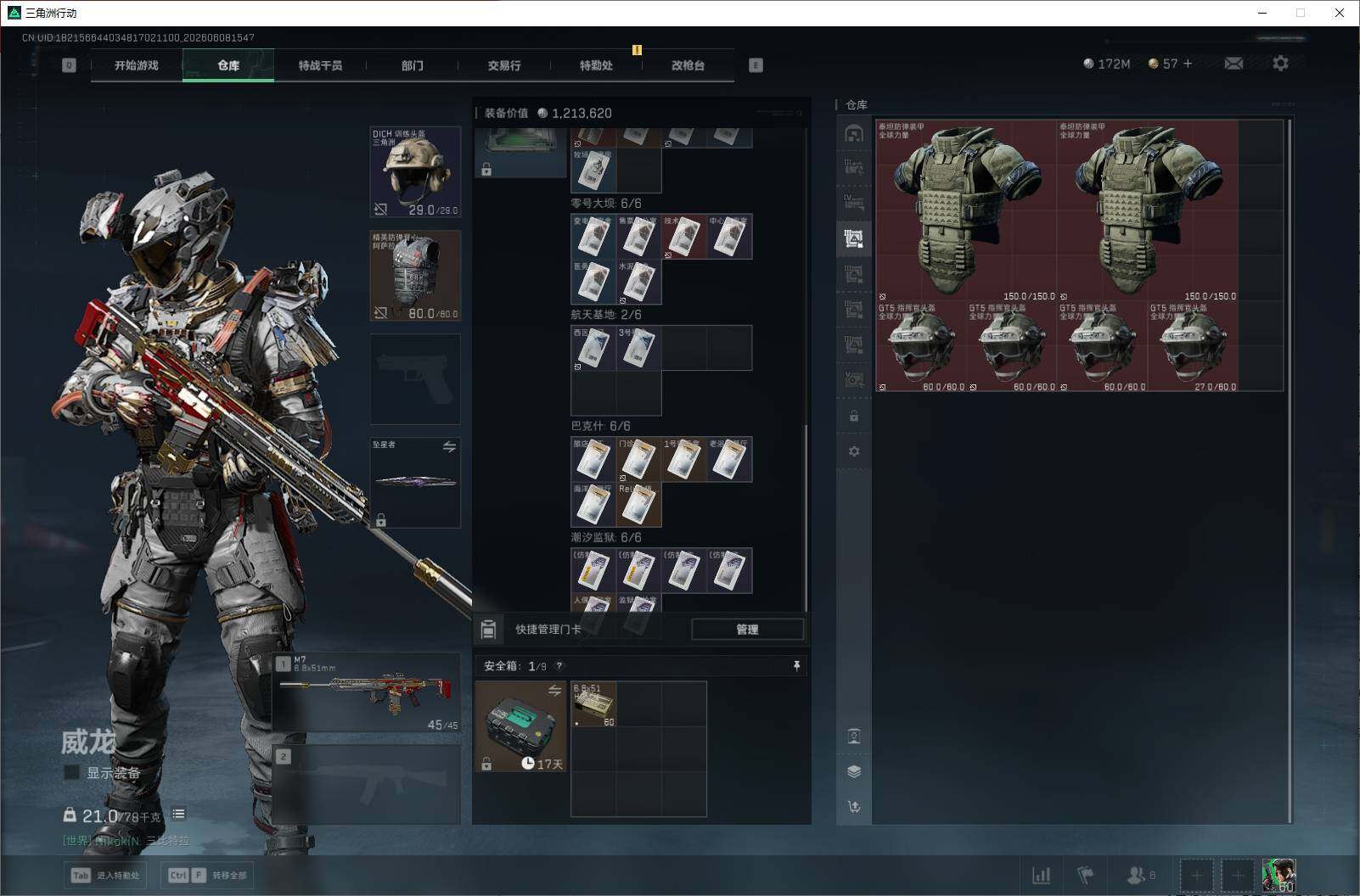
Task: Select the DICH 训练头盔 helmet slot
Action: [x=415, y=172]
